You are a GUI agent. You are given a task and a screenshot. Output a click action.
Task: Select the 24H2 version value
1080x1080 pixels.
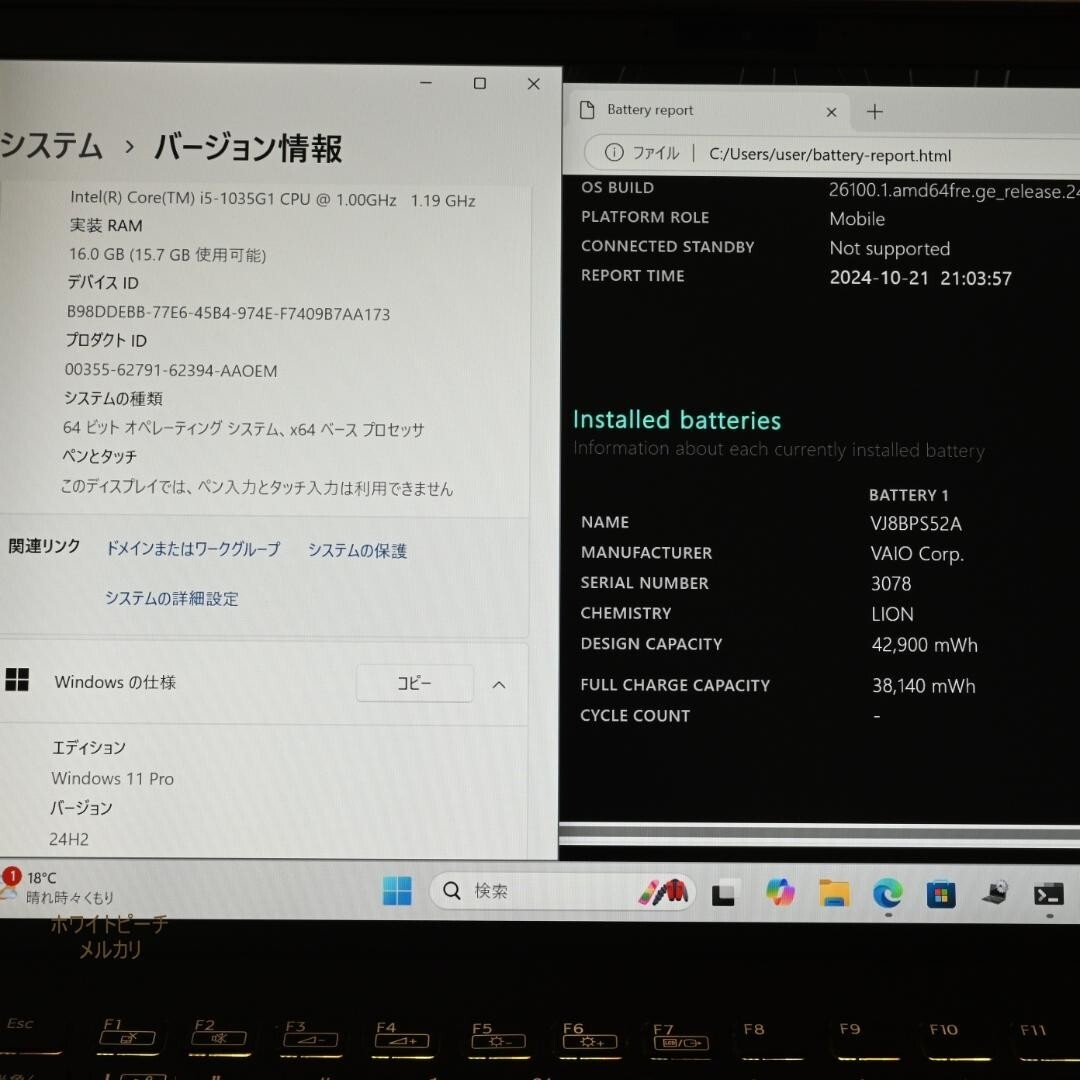(x=69, y=839)
